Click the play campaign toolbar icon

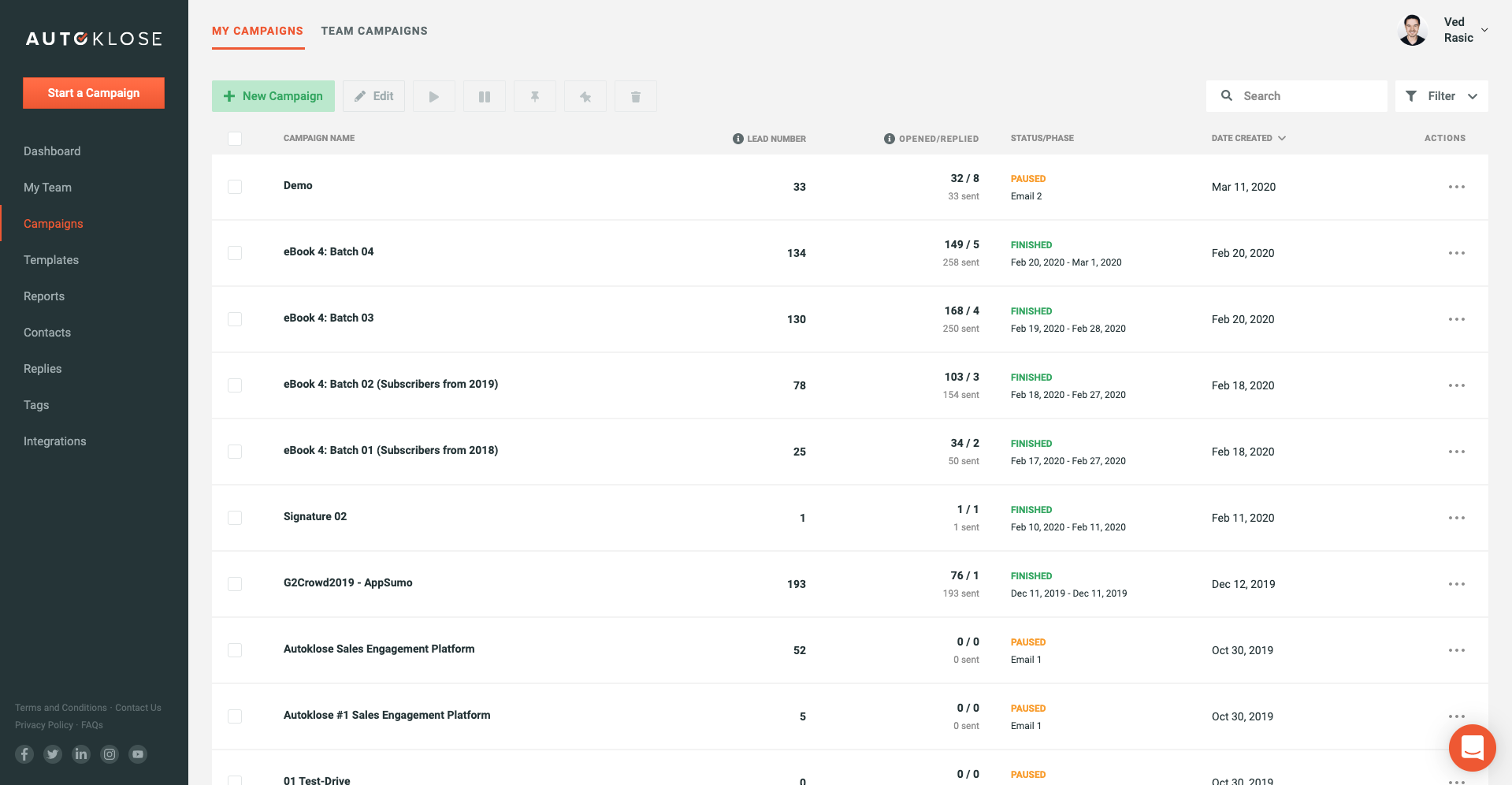pos(434,96)
